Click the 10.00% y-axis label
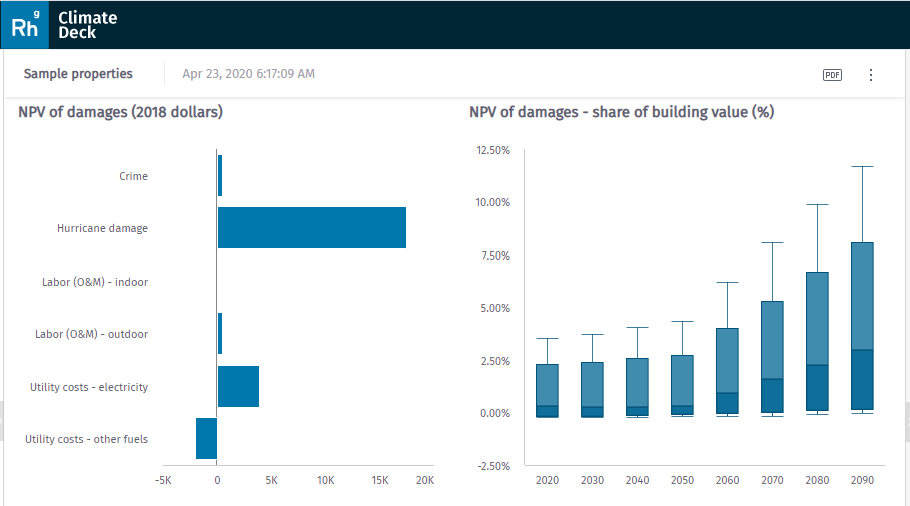Screen dimensions: 910x506 click(x=492, y=203)
